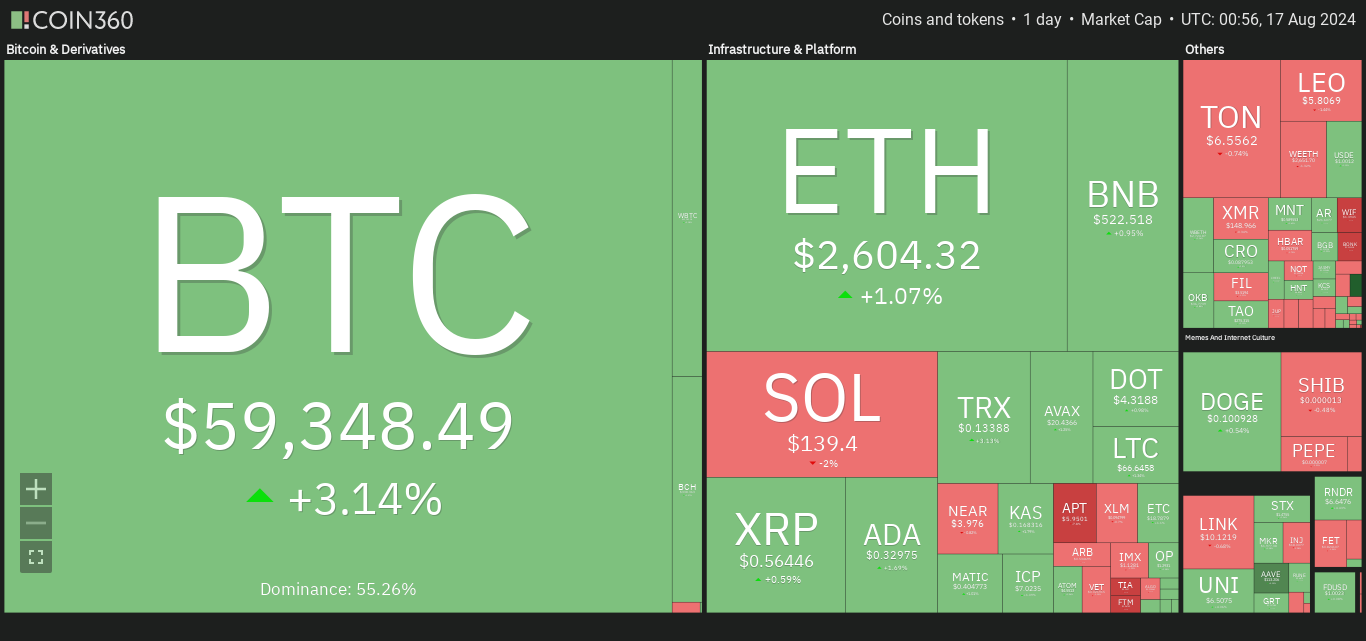Open the BTC tile

point(338,336)
